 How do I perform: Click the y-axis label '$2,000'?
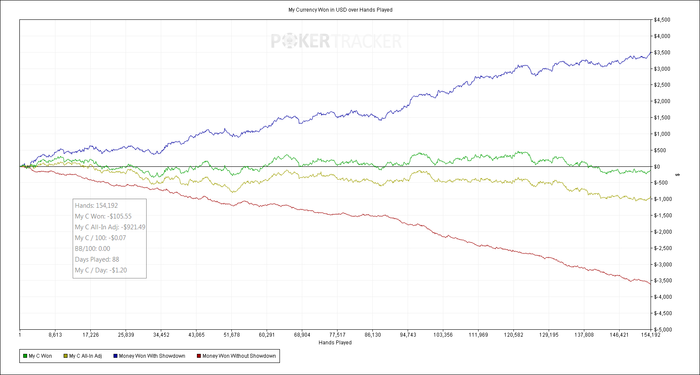pos(662,101)
